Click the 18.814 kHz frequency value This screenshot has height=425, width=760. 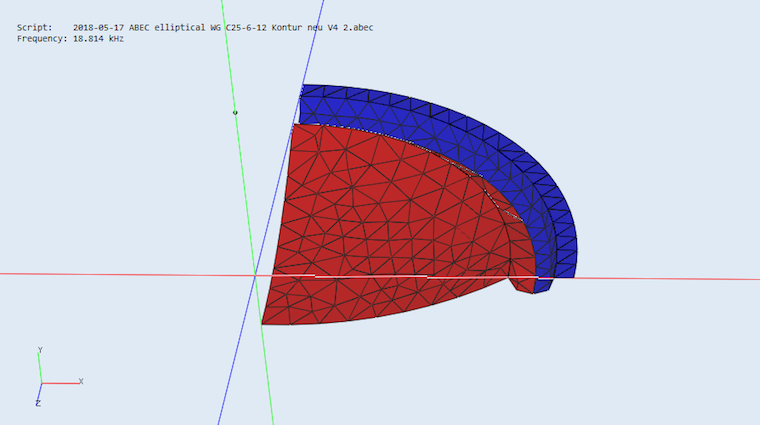click(x=98, y=38)
